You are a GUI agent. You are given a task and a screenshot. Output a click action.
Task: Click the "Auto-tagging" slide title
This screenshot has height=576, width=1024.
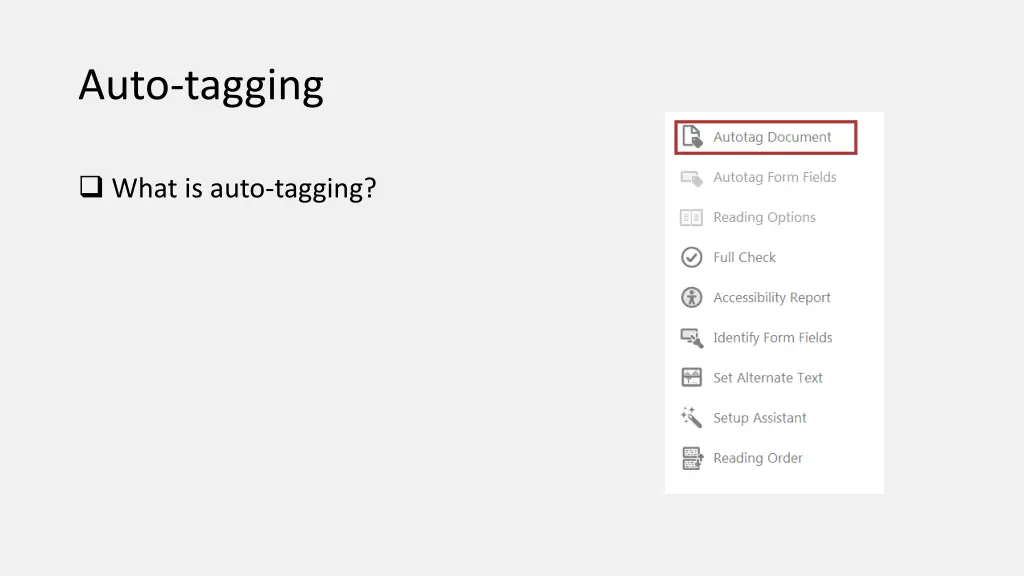coord(201,85)
